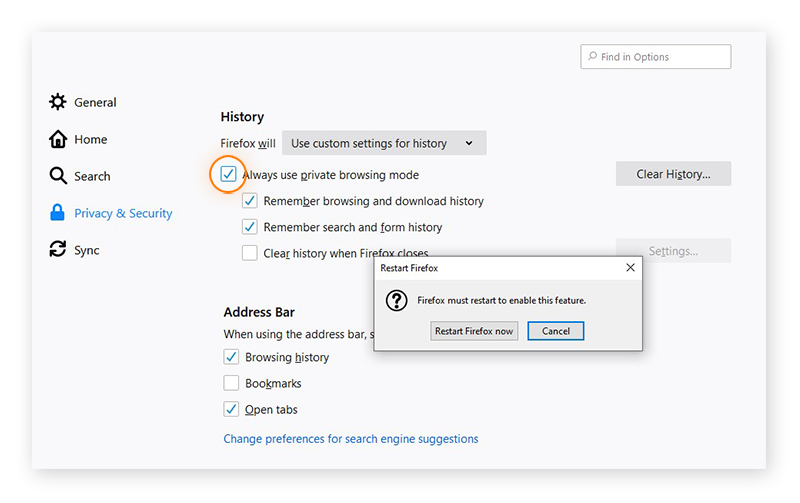Focus the Find in Options search field
The height and width of the screenshot is (503, 800).
pyautogui.click(x=656, y=57)
